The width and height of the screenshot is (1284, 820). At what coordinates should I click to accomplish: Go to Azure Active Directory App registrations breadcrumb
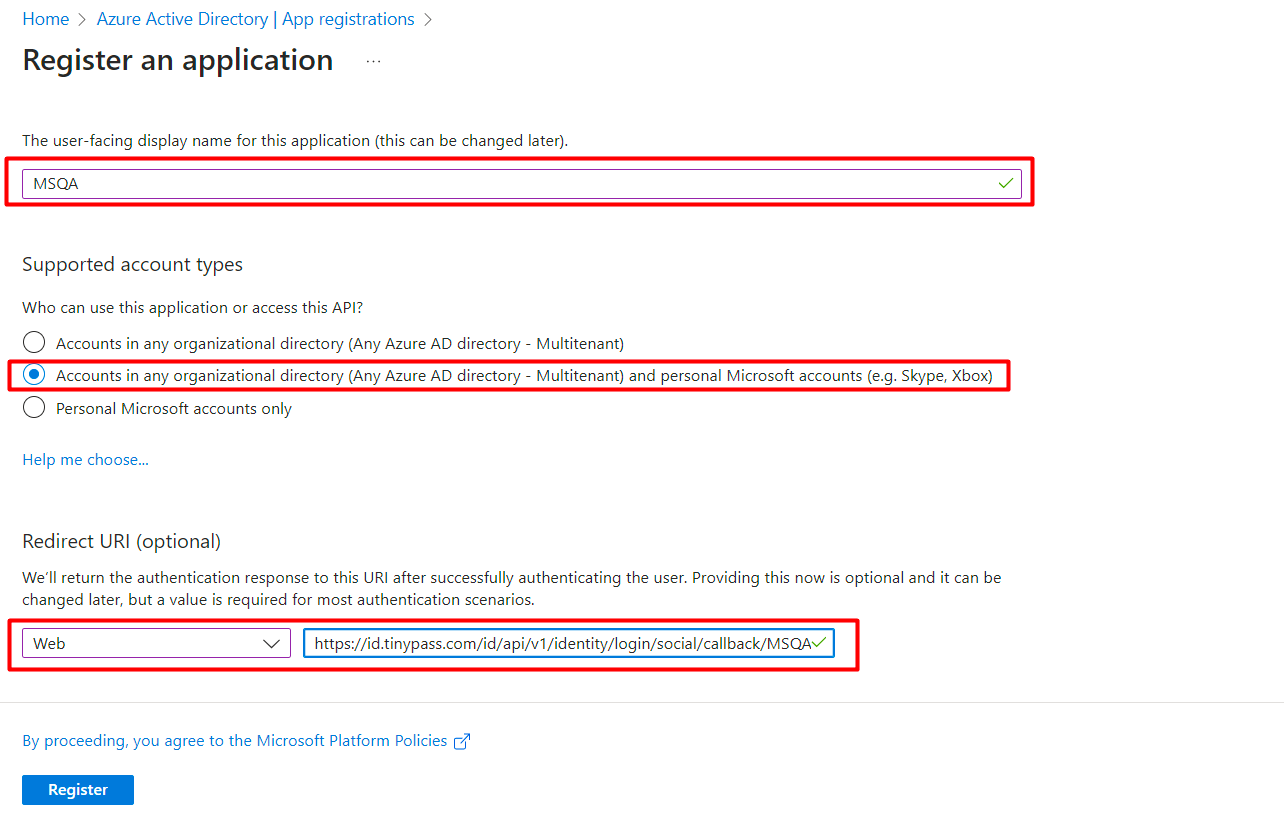[x=255, y=19]
